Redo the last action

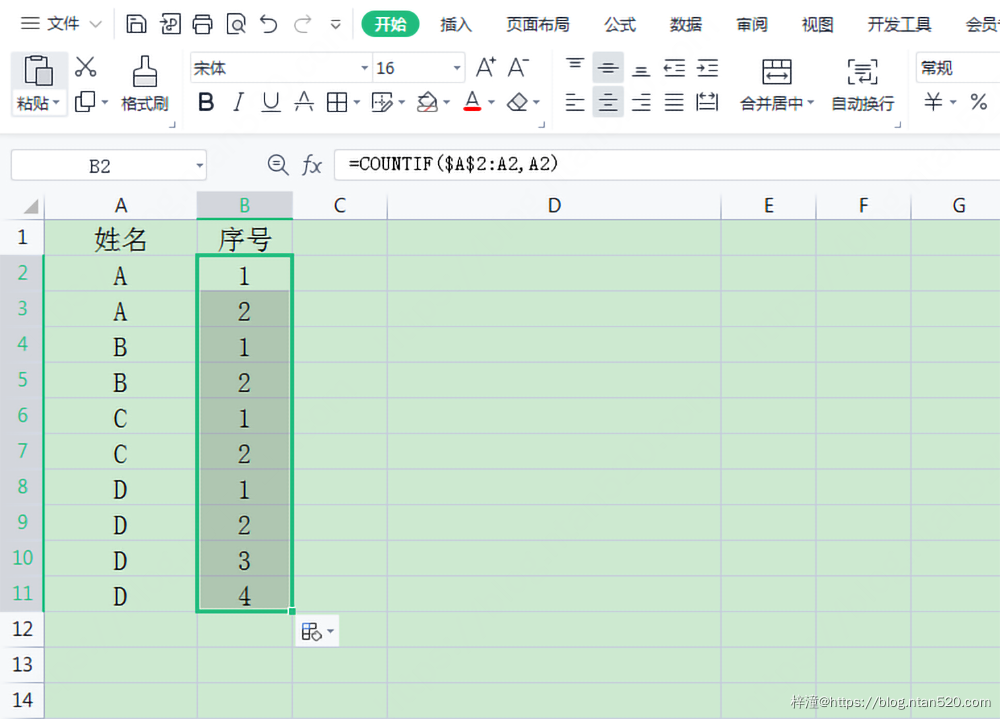click(302, 24)
